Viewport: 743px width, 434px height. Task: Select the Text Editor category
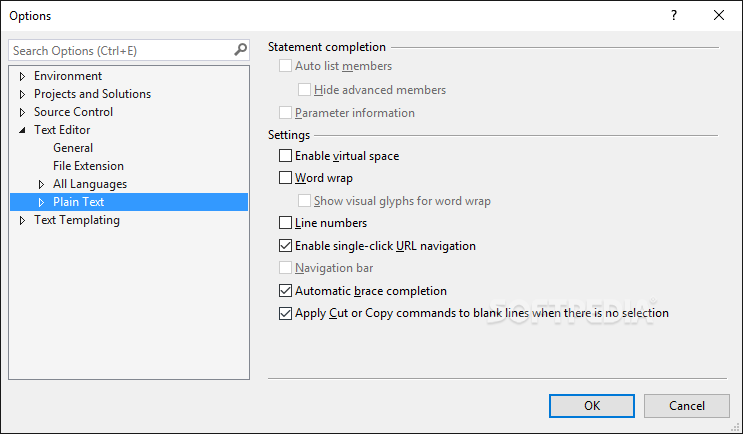pos(62,130)
